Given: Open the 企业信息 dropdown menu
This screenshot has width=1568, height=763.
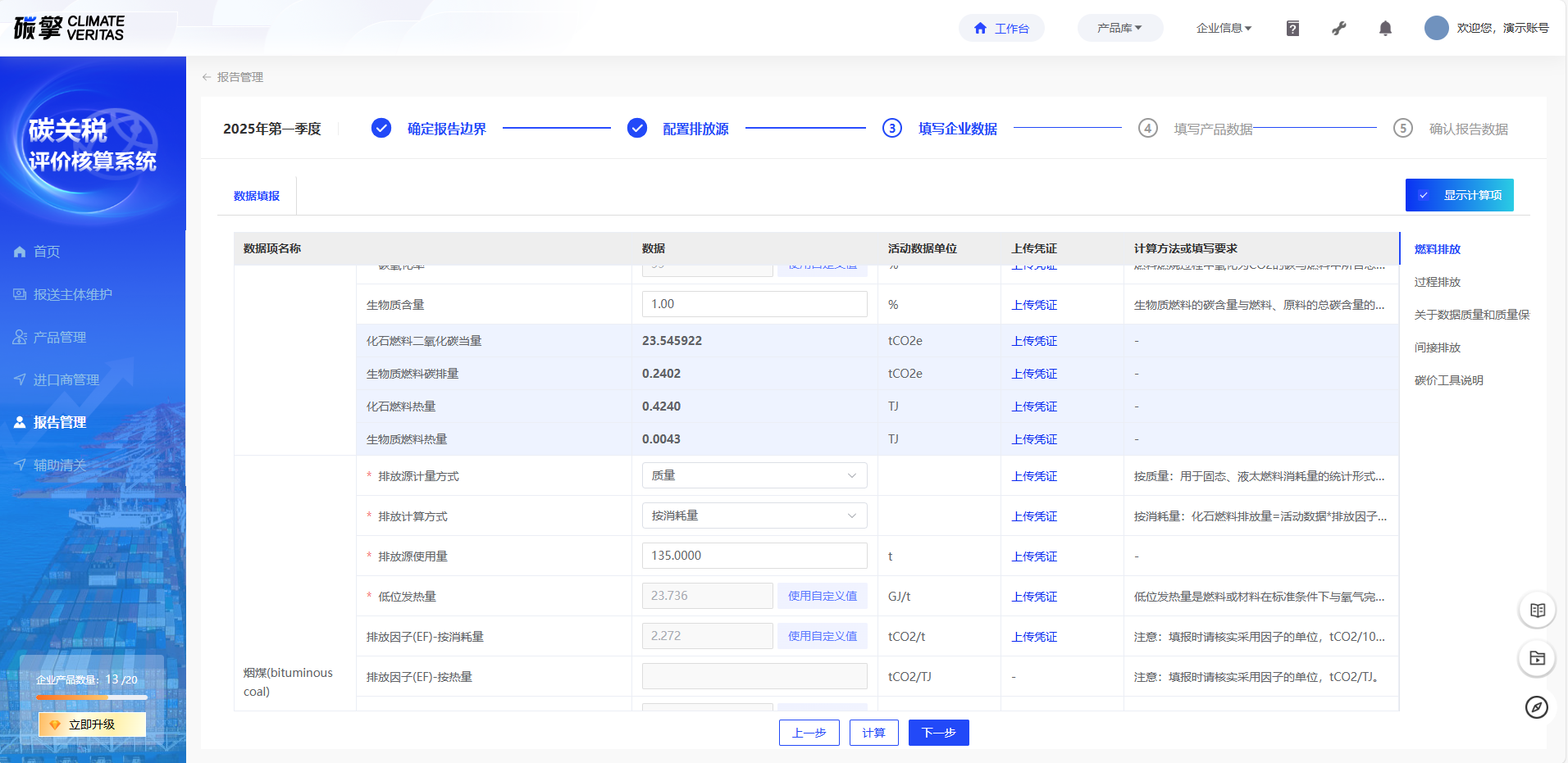Looking at the screenshot, I should (x=1224, y=28).
